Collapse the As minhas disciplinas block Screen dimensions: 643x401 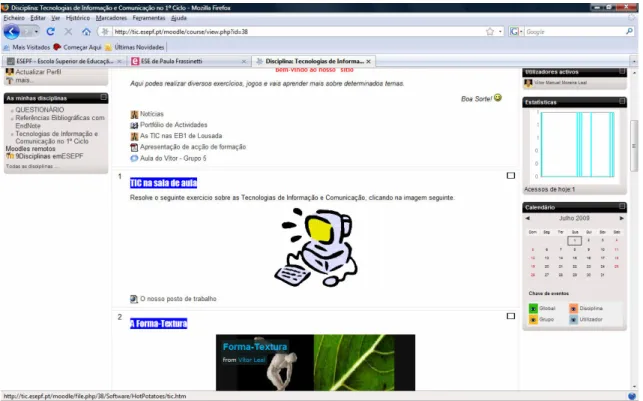[103, 97]
